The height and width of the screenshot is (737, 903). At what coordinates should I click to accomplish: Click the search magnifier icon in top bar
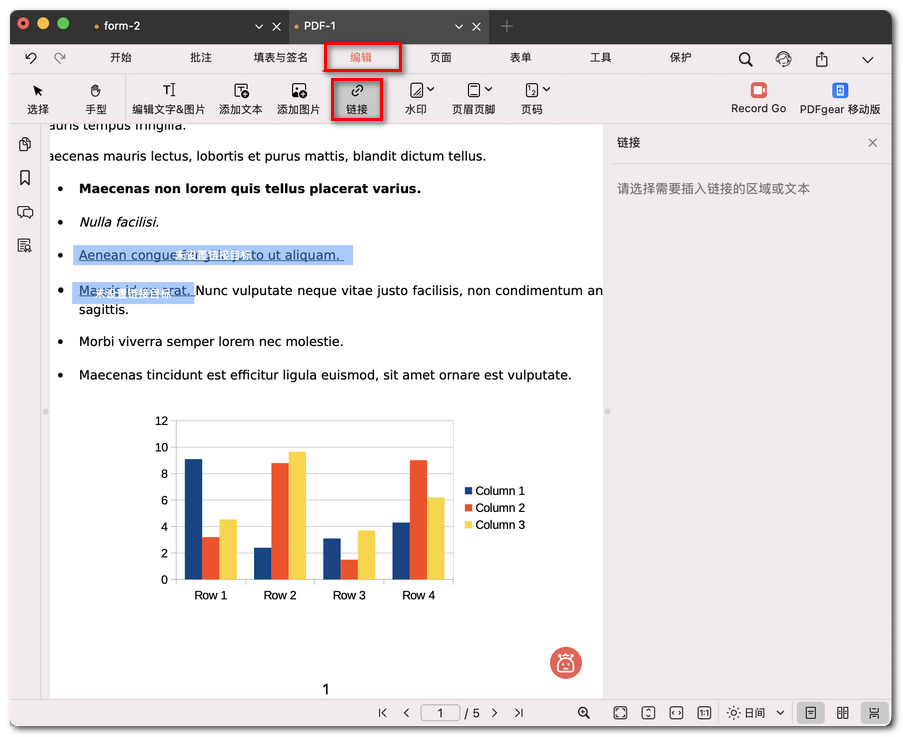click(746, 59)
